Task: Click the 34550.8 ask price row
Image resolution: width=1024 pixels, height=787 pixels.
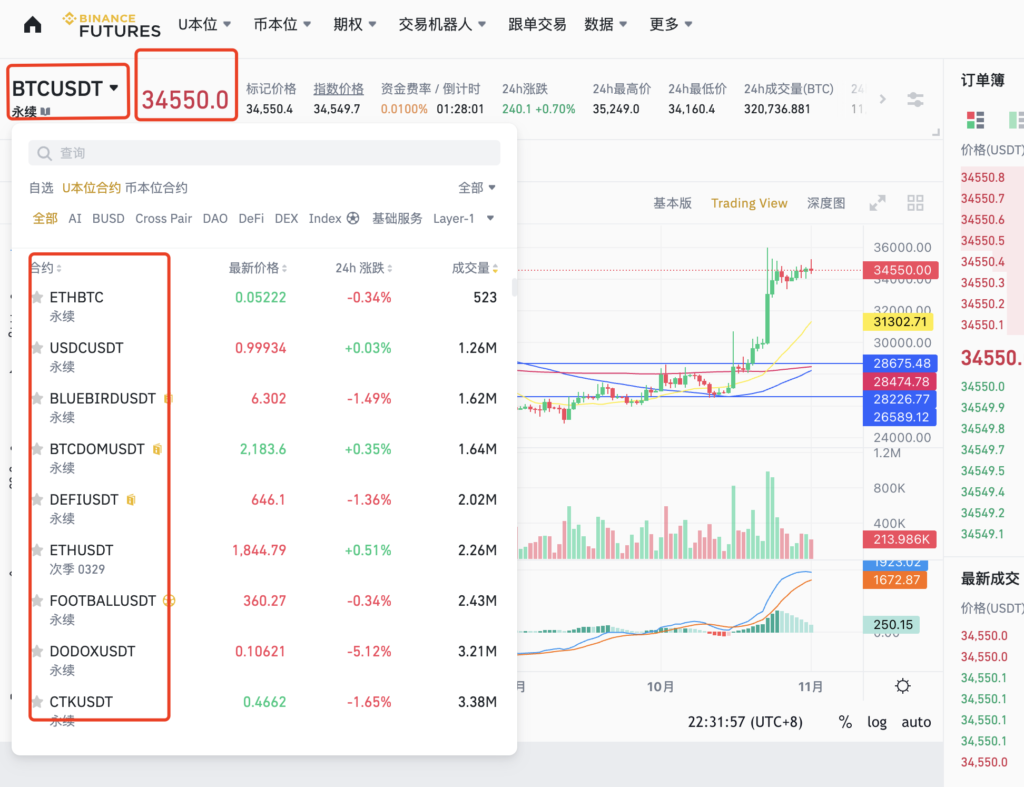Action: [991, 177]
